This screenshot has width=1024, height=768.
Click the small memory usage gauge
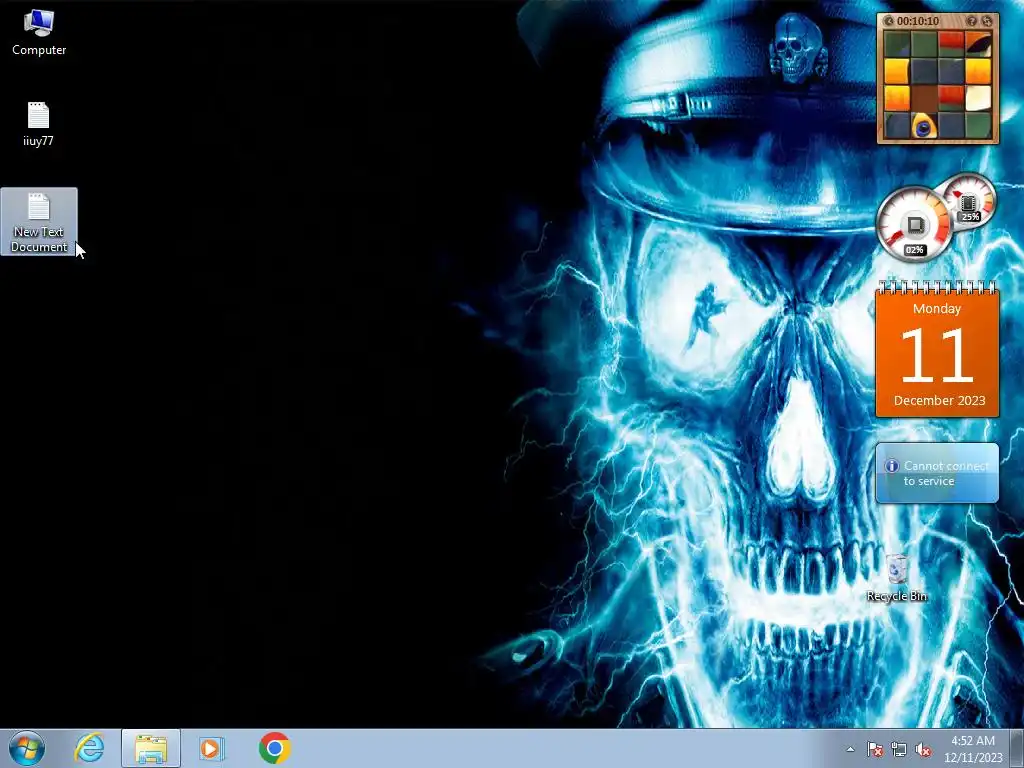(969, 200)
